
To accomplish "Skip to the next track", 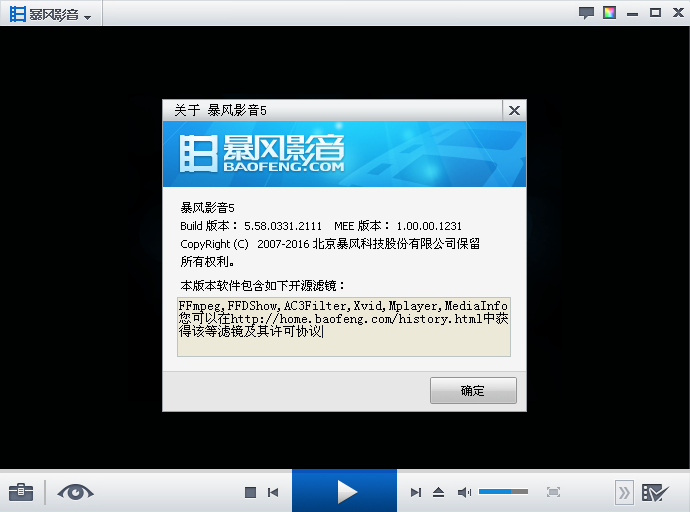I will coord(416,492).
